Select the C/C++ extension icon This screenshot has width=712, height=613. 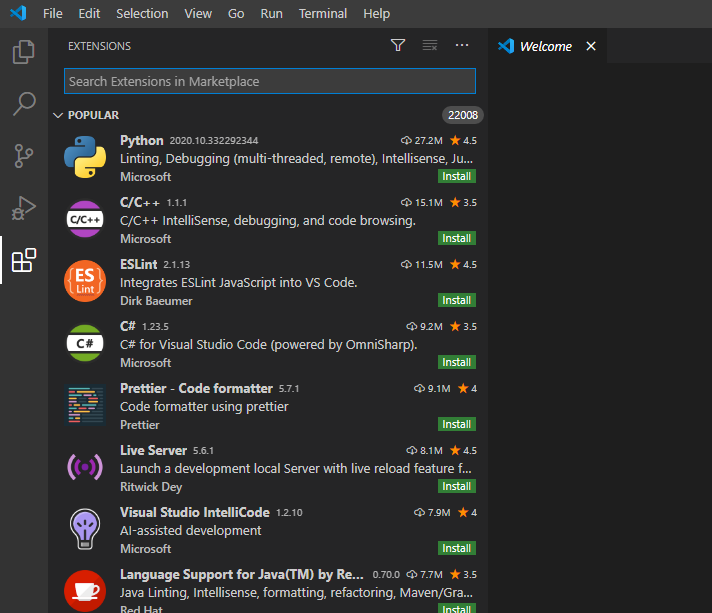click(x=85, y=219)
